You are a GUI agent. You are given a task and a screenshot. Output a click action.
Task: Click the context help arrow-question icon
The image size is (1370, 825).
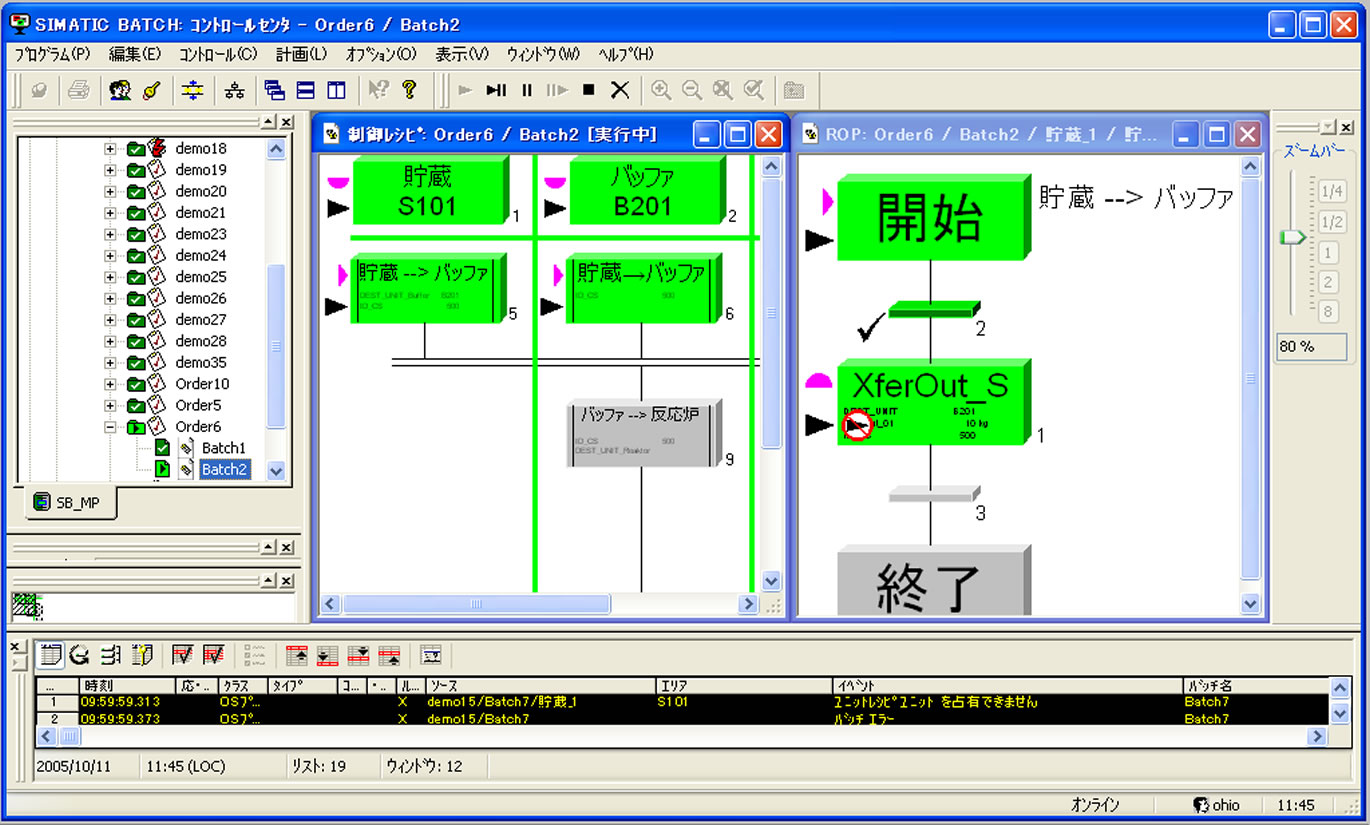[377, 90]
